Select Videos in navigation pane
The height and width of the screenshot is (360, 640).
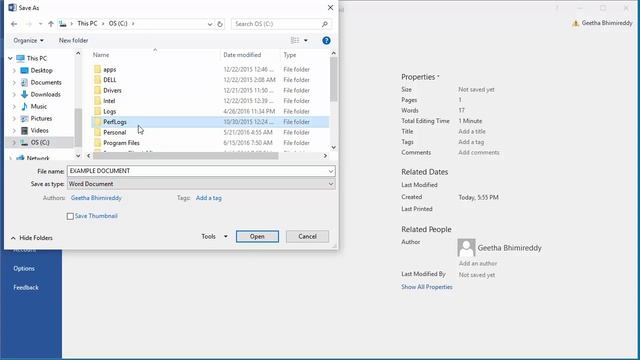click(39, 131)
